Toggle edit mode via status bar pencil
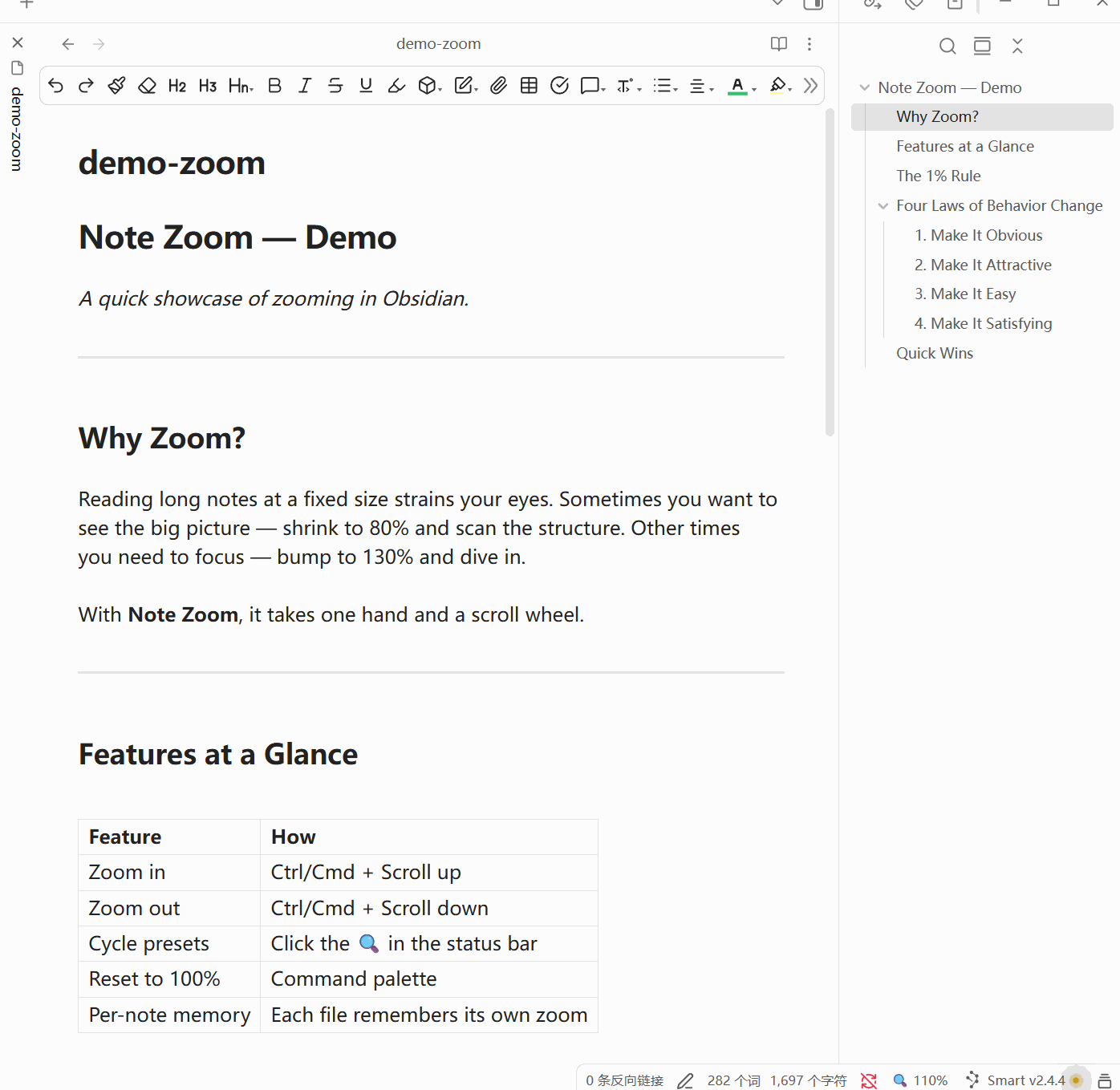 (x=685, y=1080)
